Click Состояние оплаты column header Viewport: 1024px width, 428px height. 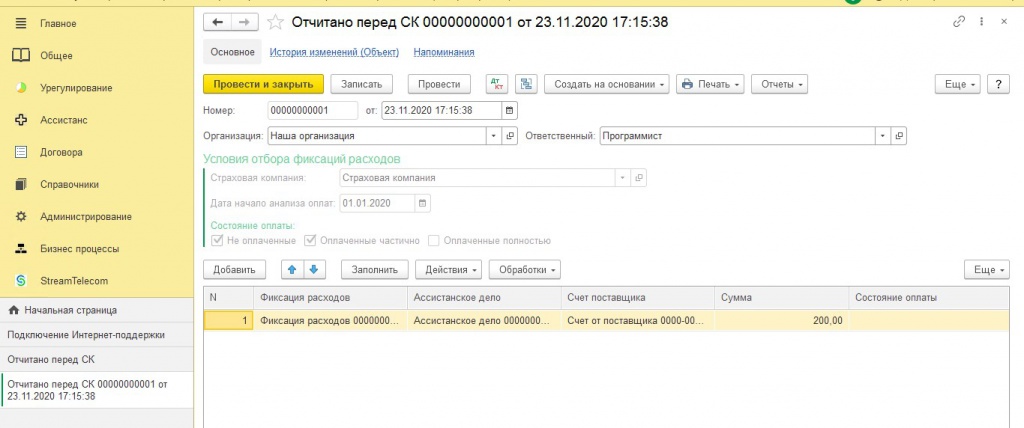point(929,297)
